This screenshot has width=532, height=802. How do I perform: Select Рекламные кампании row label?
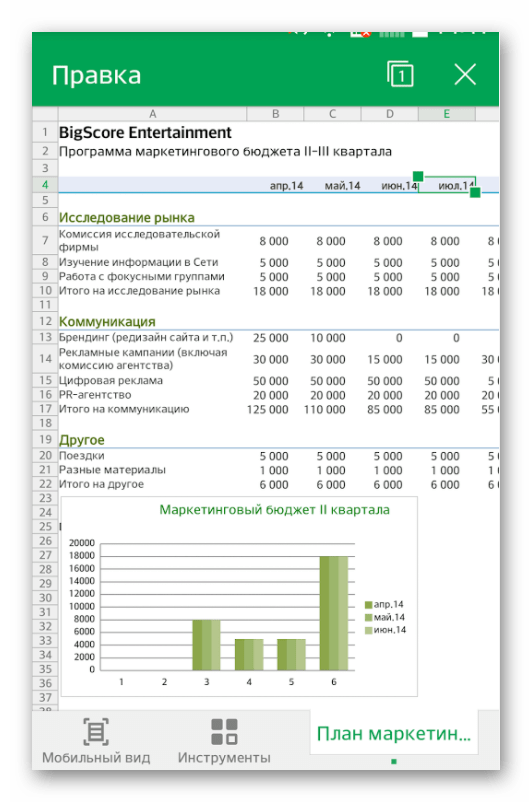(x=143, y=359)
